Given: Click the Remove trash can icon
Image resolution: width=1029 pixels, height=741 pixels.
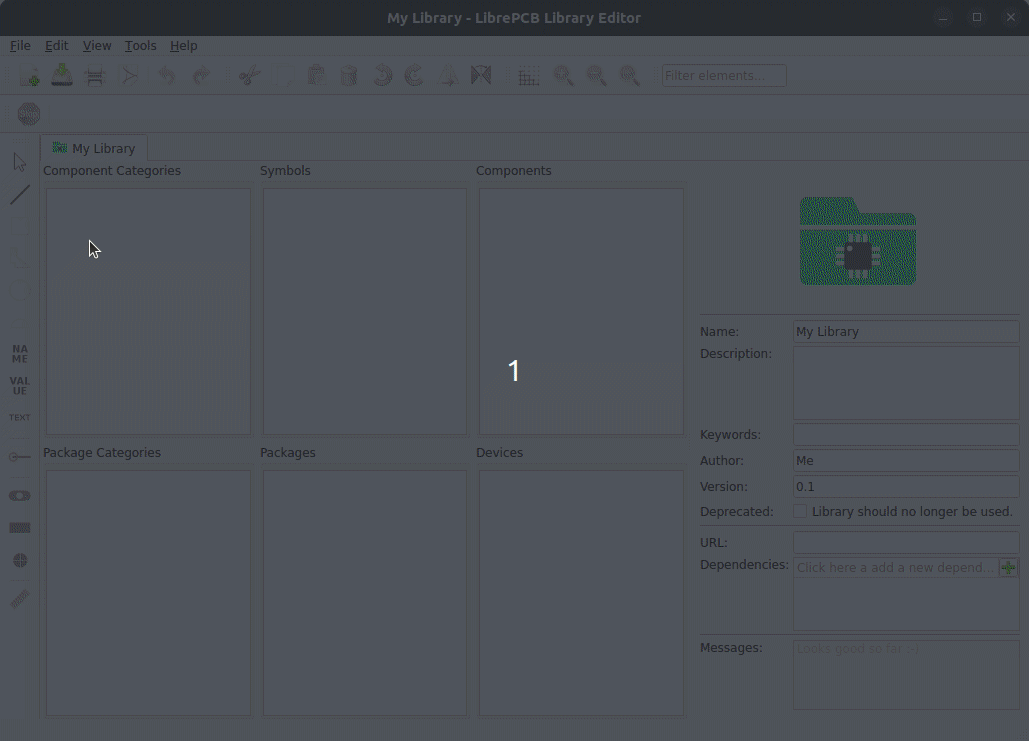Looking at the screenshot, I should coord(349,76).
